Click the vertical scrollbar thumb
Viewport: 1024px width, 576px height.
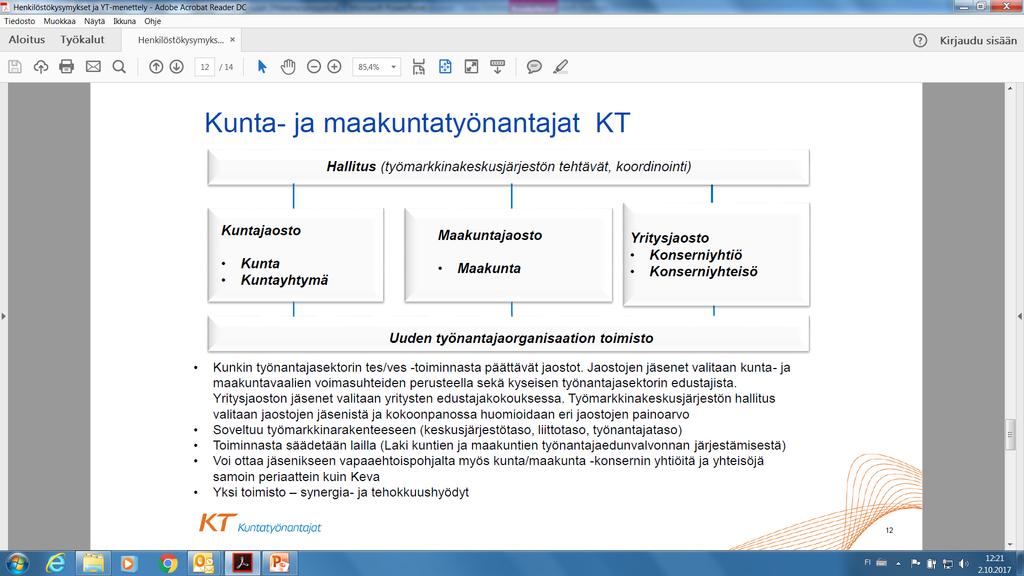pyautogui.click(x=1010, y=434)
